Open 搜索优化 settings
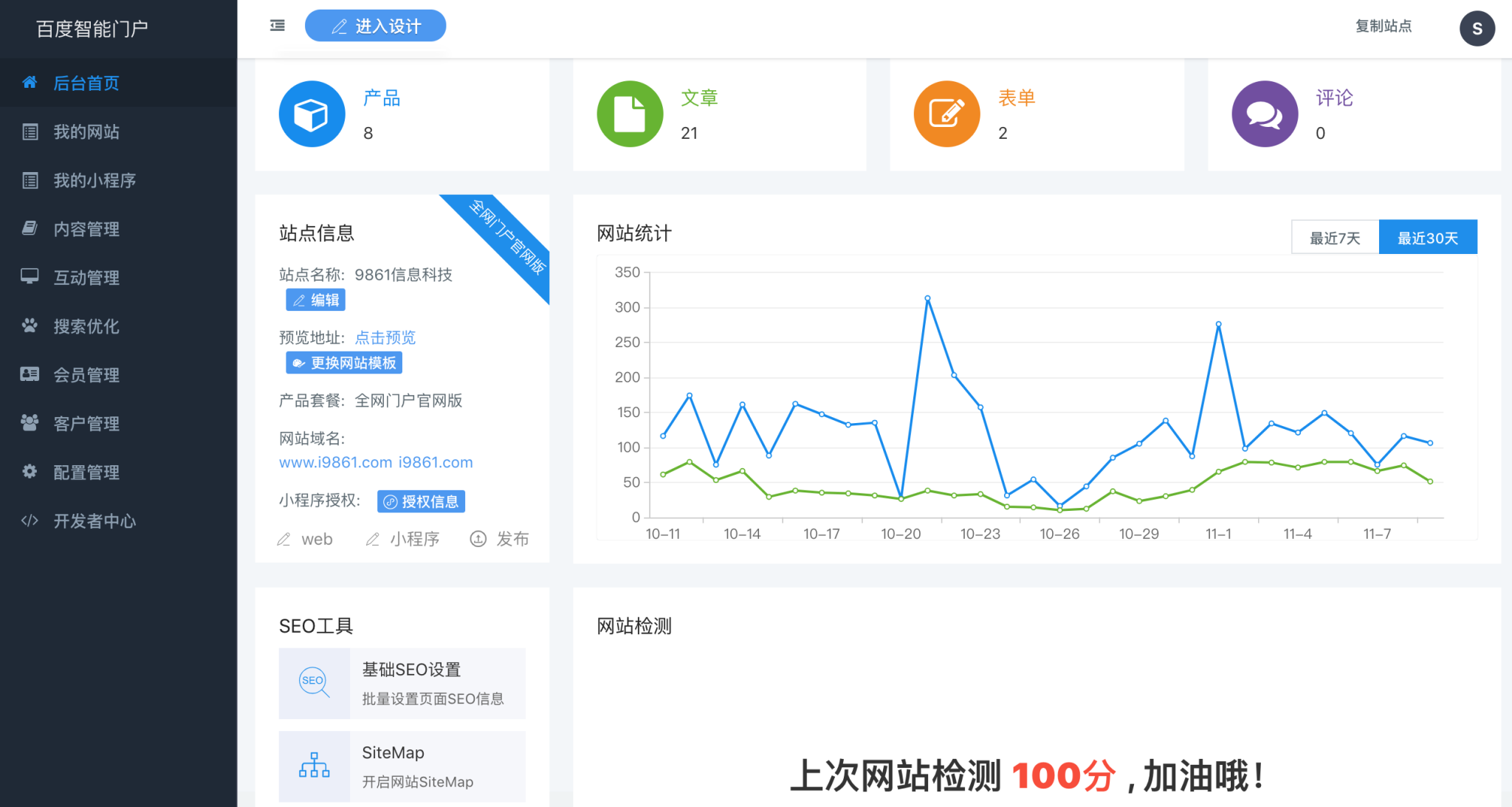This screenshot has height=807, width=1512. click(x=86, y=326)
